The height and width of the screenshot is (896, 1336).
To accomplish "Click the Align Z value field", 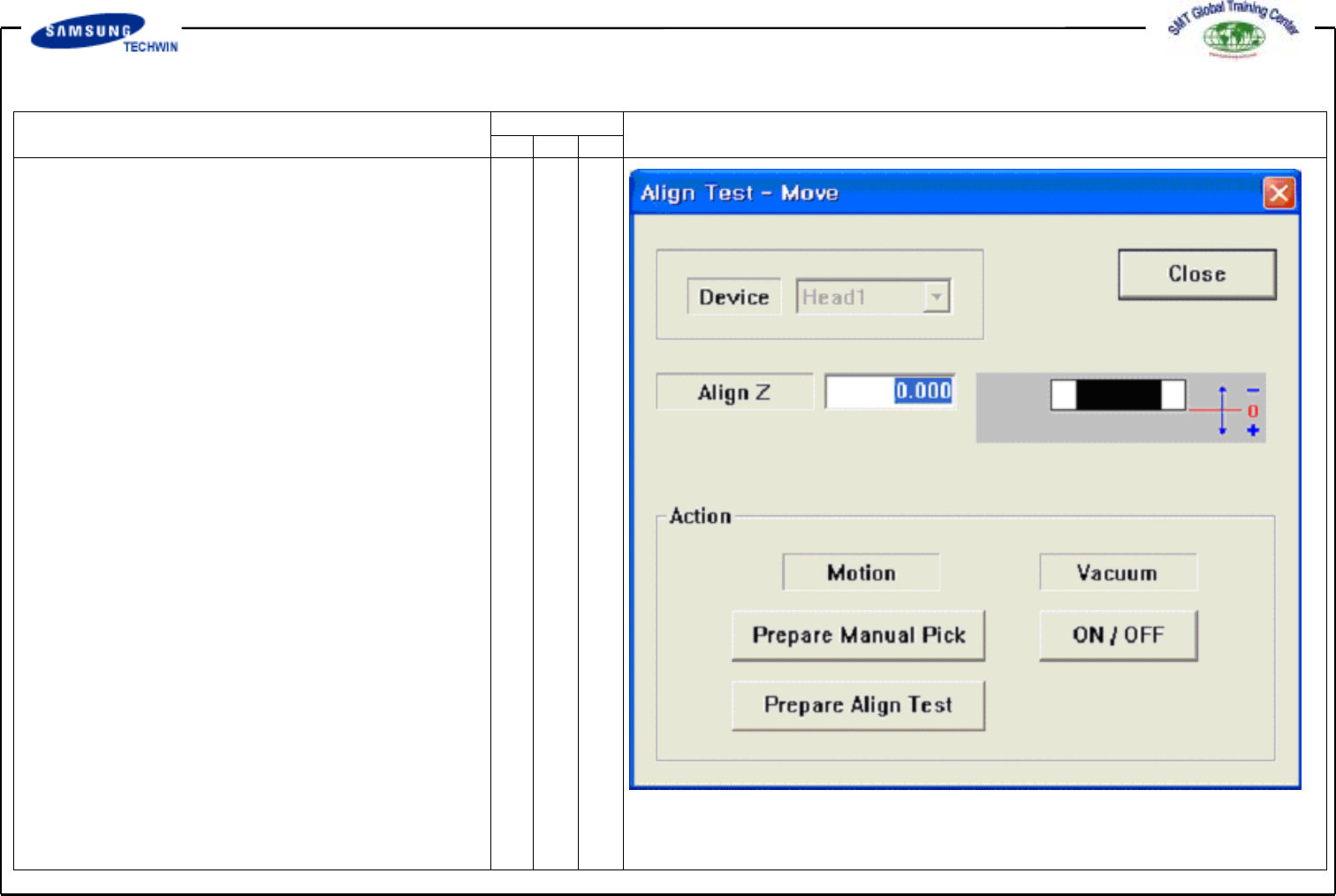I will pyautogui.click(x=890, y=391).
